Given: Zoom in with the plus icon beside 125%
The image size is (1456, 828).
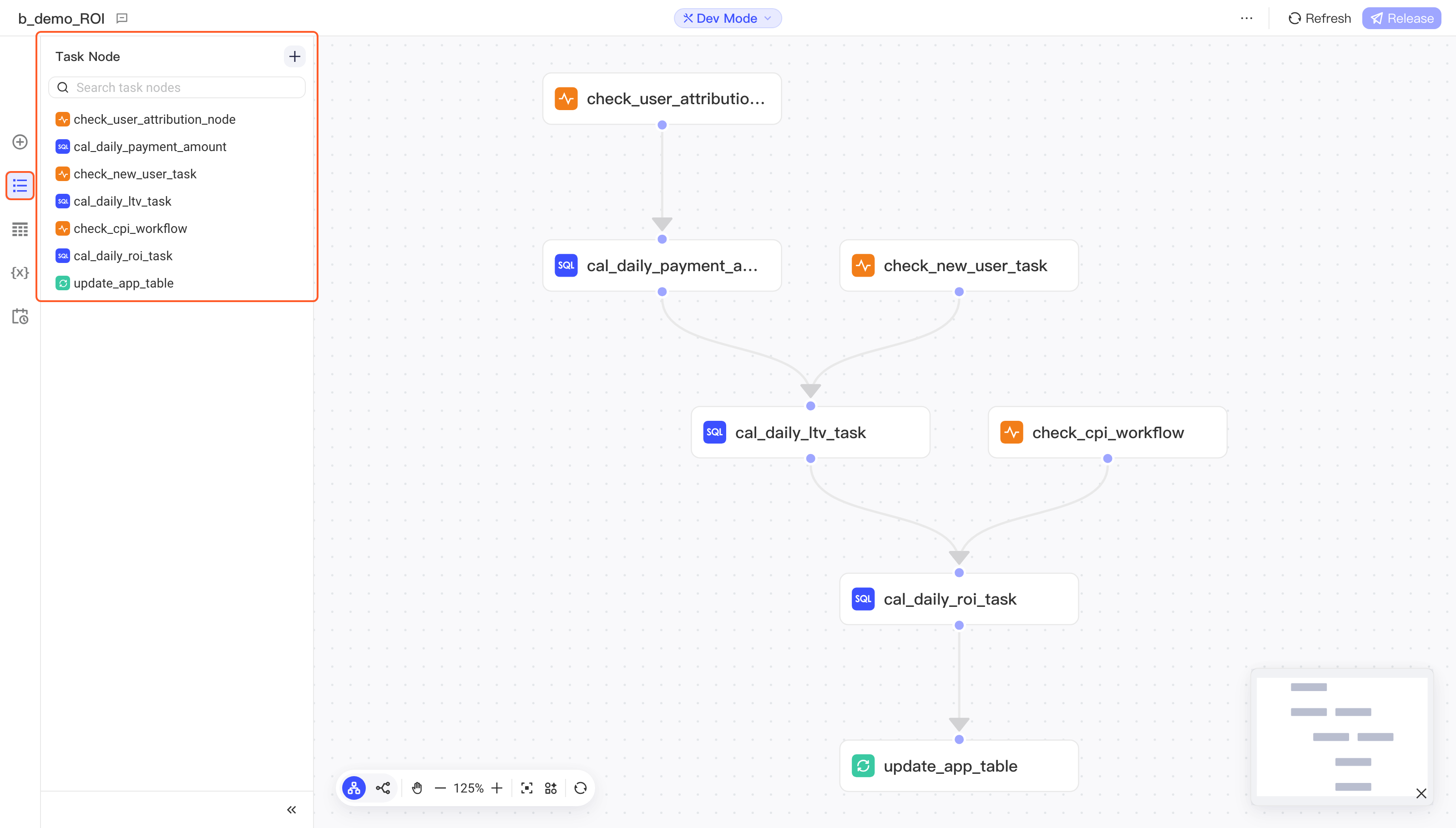Looking at the screenshot, I should pyautogui.click(x=497, y=788).
